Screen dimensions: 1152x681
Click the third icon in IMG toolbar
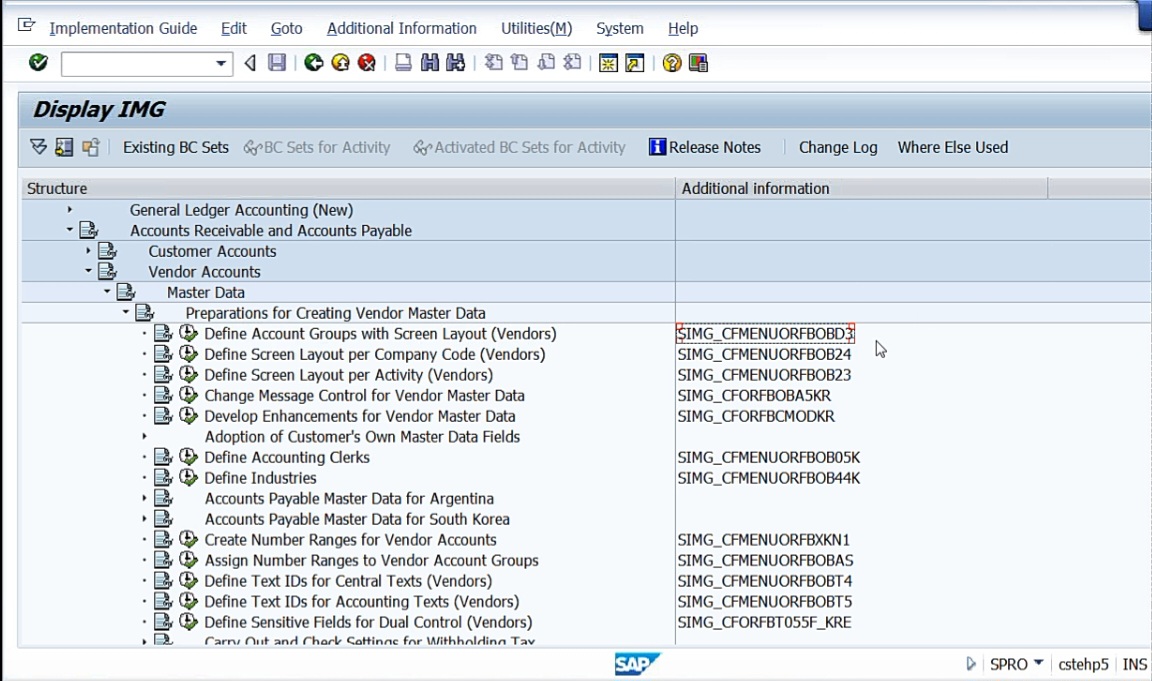(90, 147)
